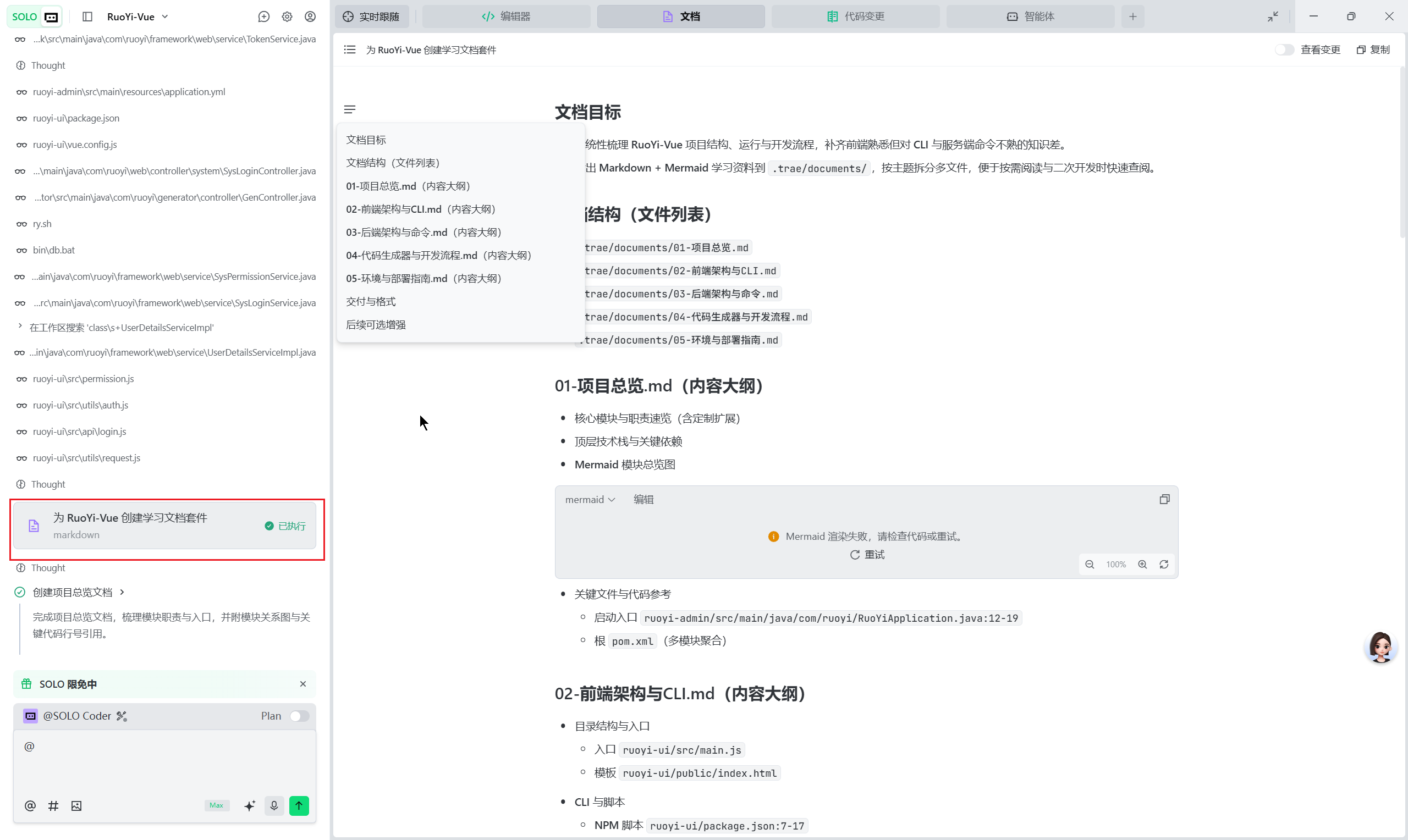Click the user account icon
Image resolution: width=1408 pixels, height=840 pixels.
tap(310, 17)
